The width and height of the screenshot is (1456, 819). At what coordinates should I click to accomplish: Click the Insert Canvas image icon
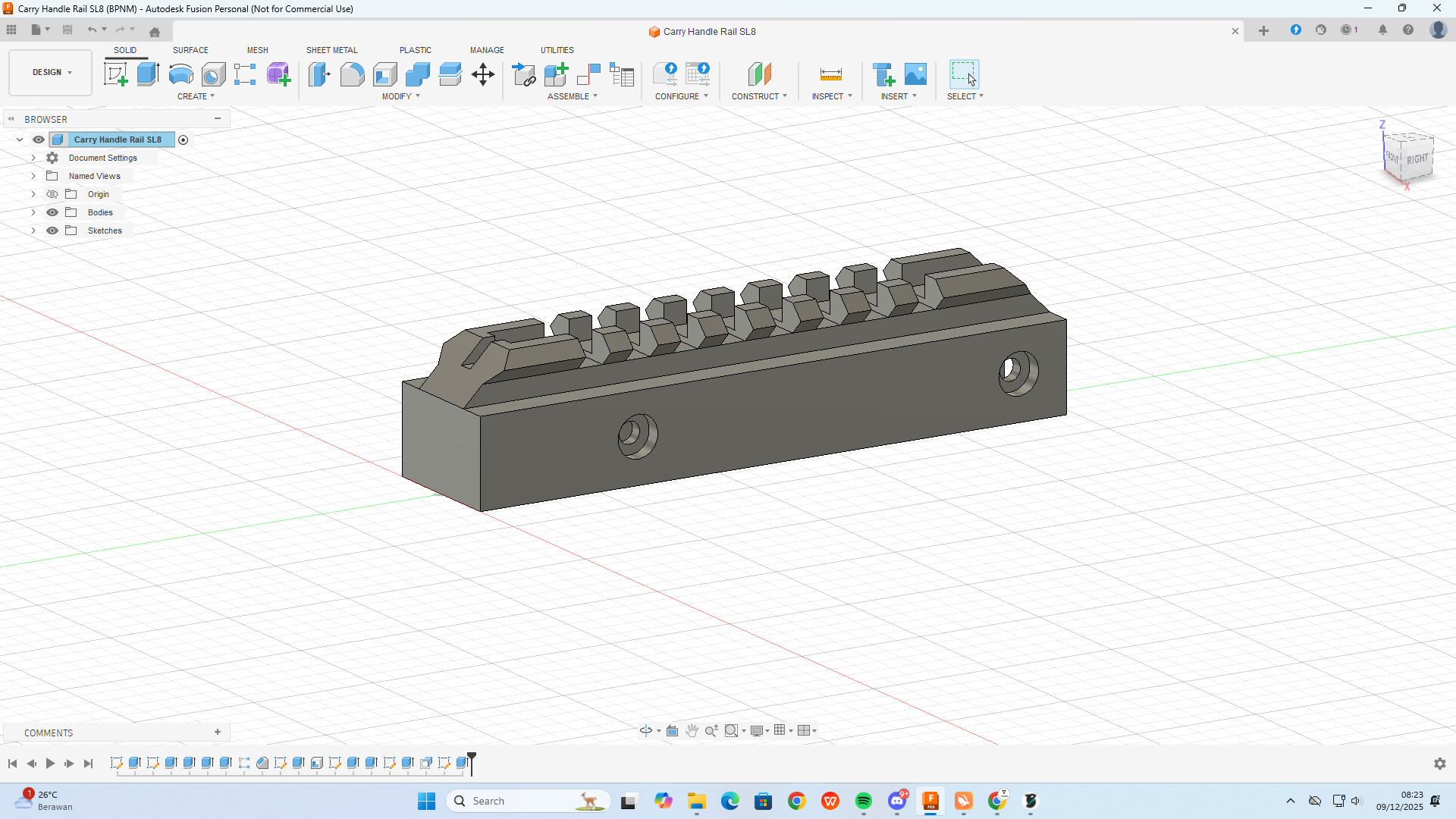tap(915, 74)
